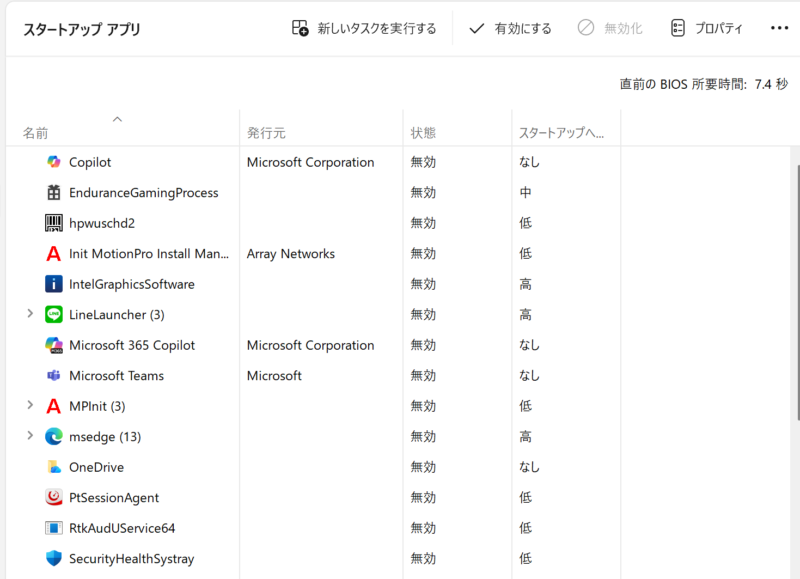Expand the LineLauncher (3) group
800x579 pixels.
30,314
